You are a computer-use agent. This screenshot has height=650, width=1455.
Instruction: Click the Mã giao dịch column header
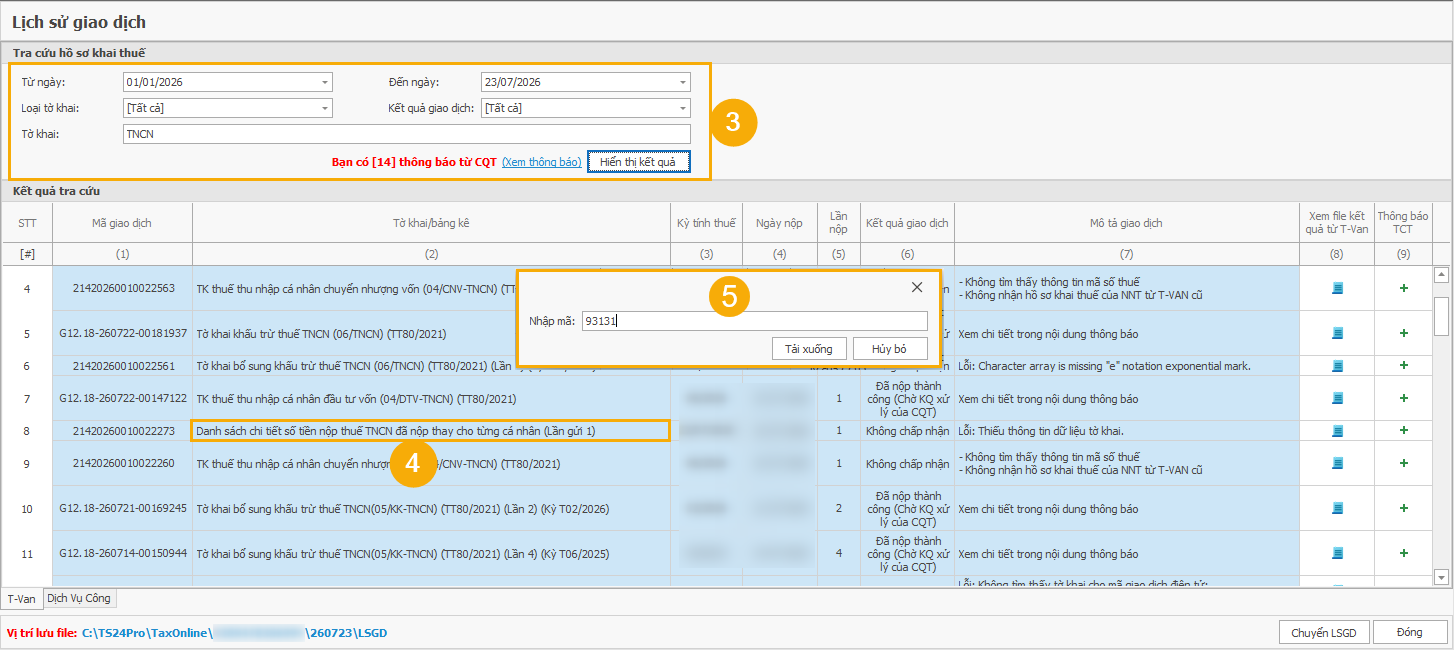pyautogui.click(x=122, y=223)
